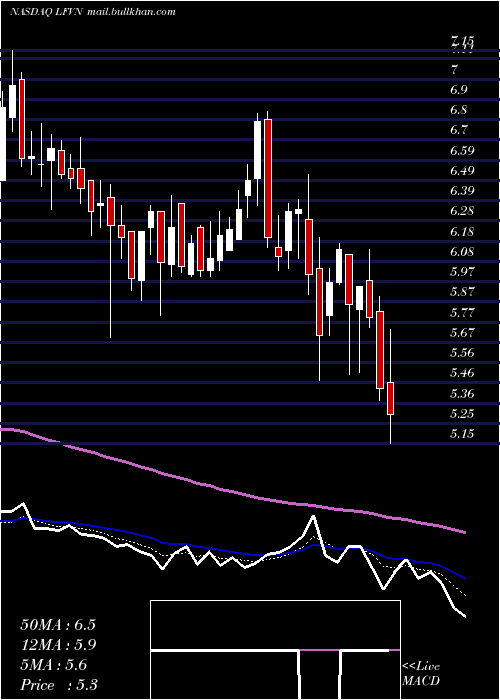Screen dimensions: 500x700
Task: Click the 6.59 price axis label
Action: [462, 150]
